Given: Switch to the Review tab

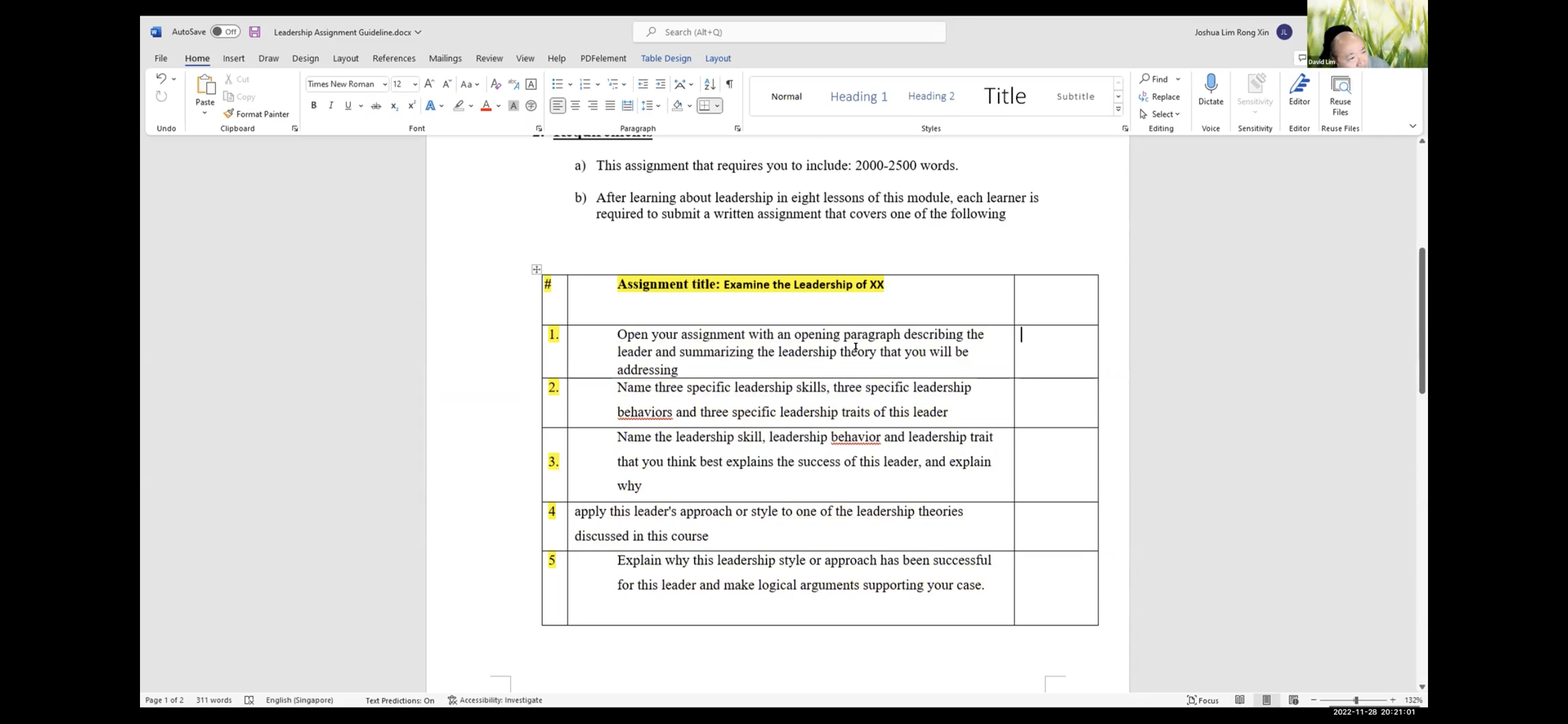Looking at the screenshot, I should tap(489, 58).
